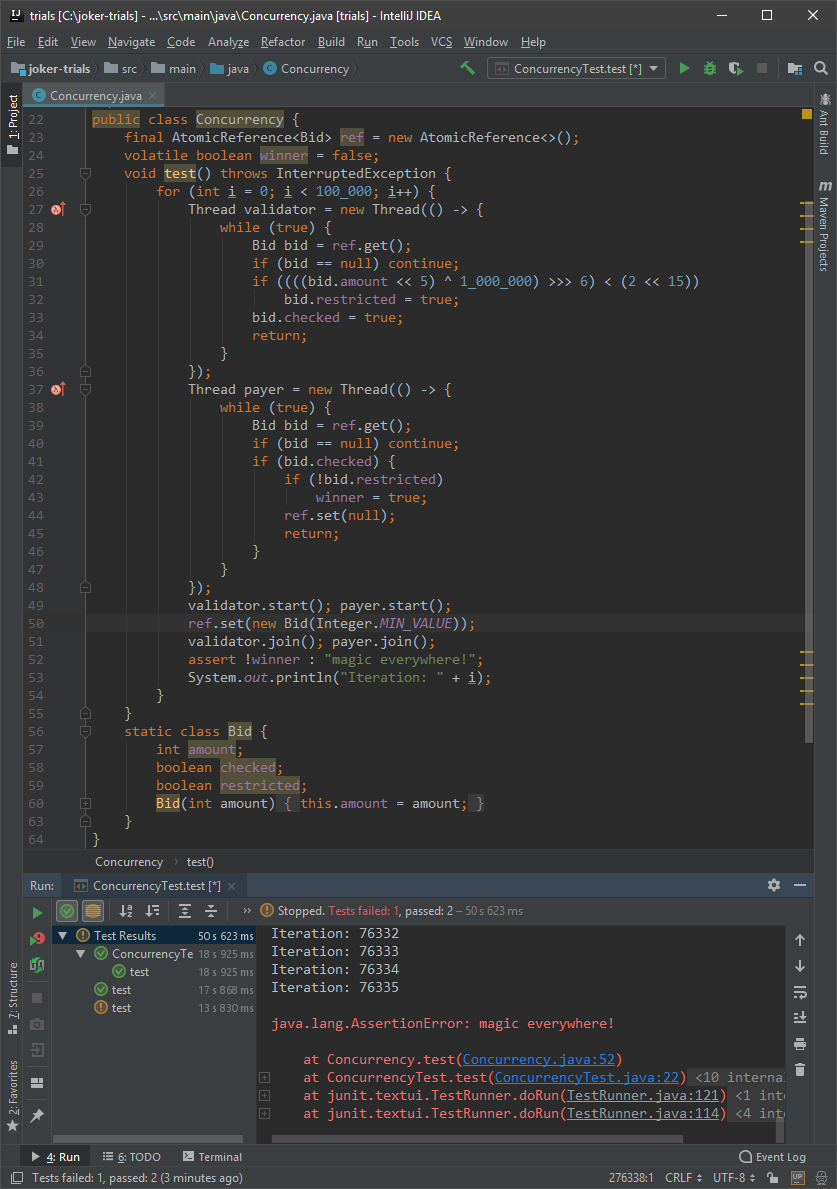The width and height of the screenshot is (837, 1189).
Task: Close the ConcurrencyTest.test run tab
Action: [231, 886]
